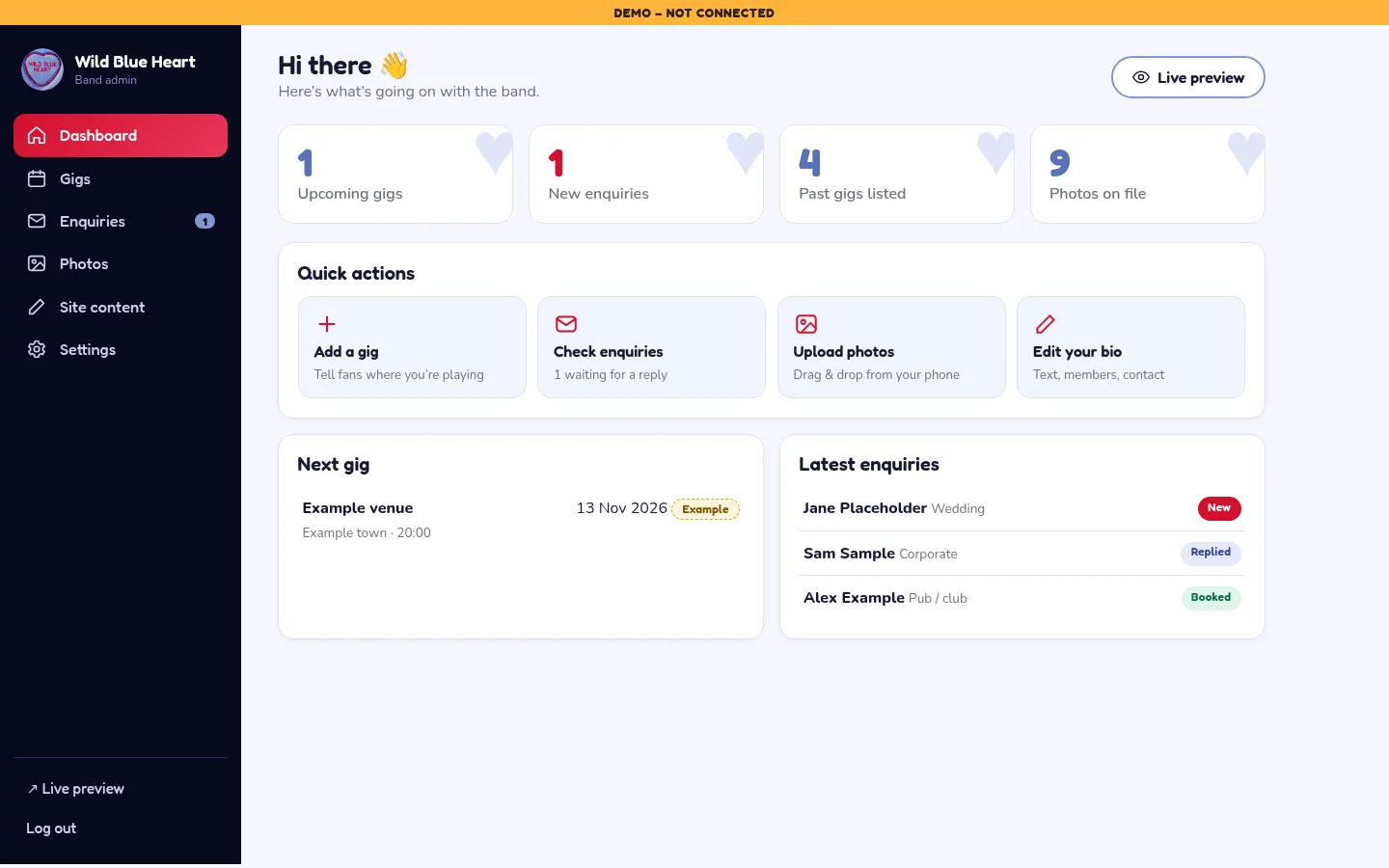The height and width of the screenshot is (868, 1389).
Task: Click the Example tag beside 13 Nov 2026
Action: pyautogui.click(x=705, y=509)
